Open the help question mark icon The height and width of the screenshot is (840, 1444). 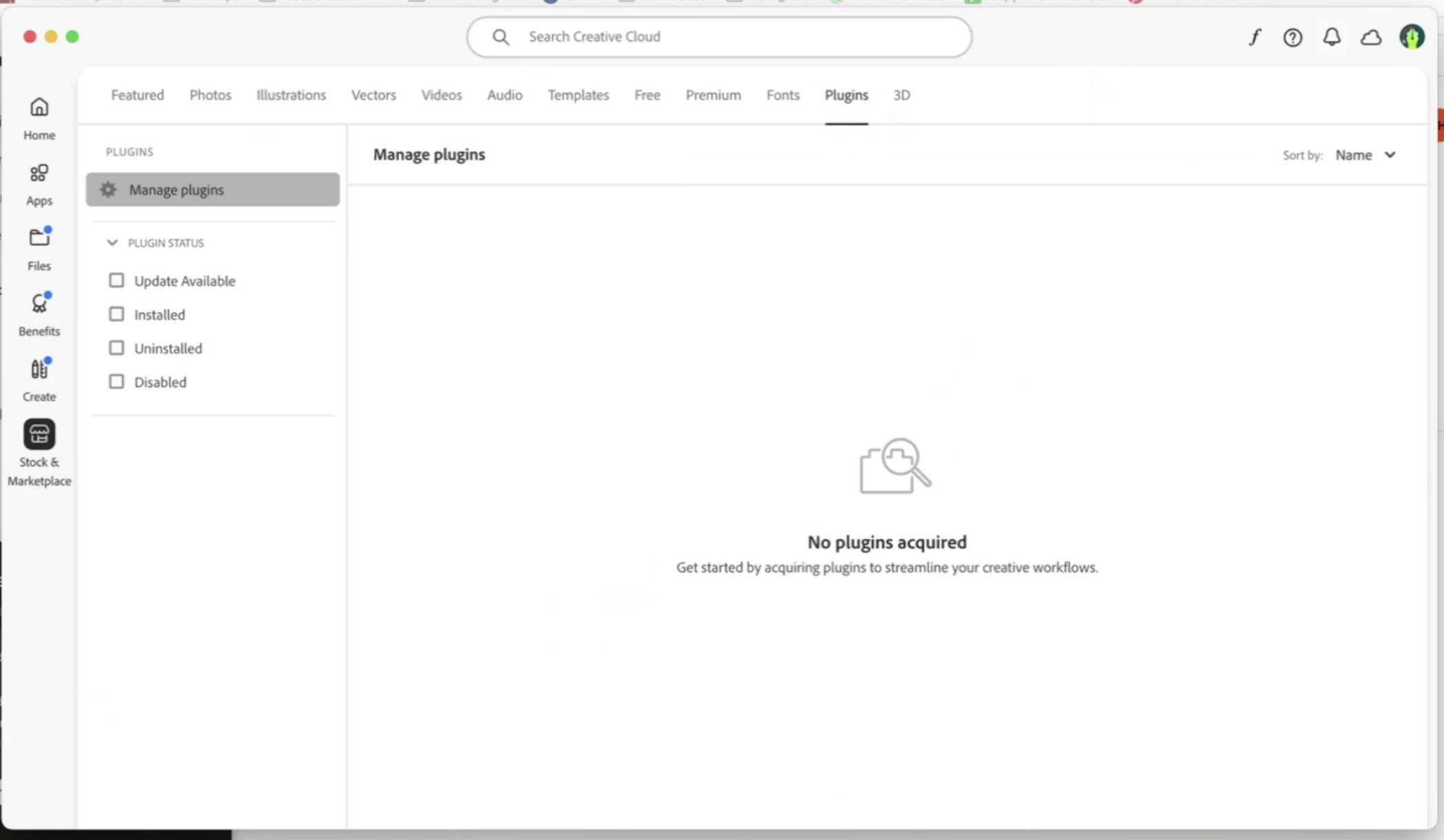click(x=1293, y=37)
